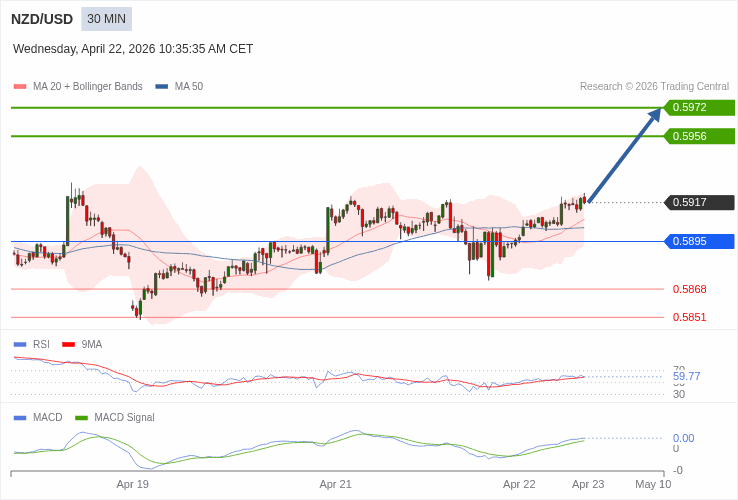Click the NZD/USD pair title
The image size is (738, 500).
pos(42,19)
